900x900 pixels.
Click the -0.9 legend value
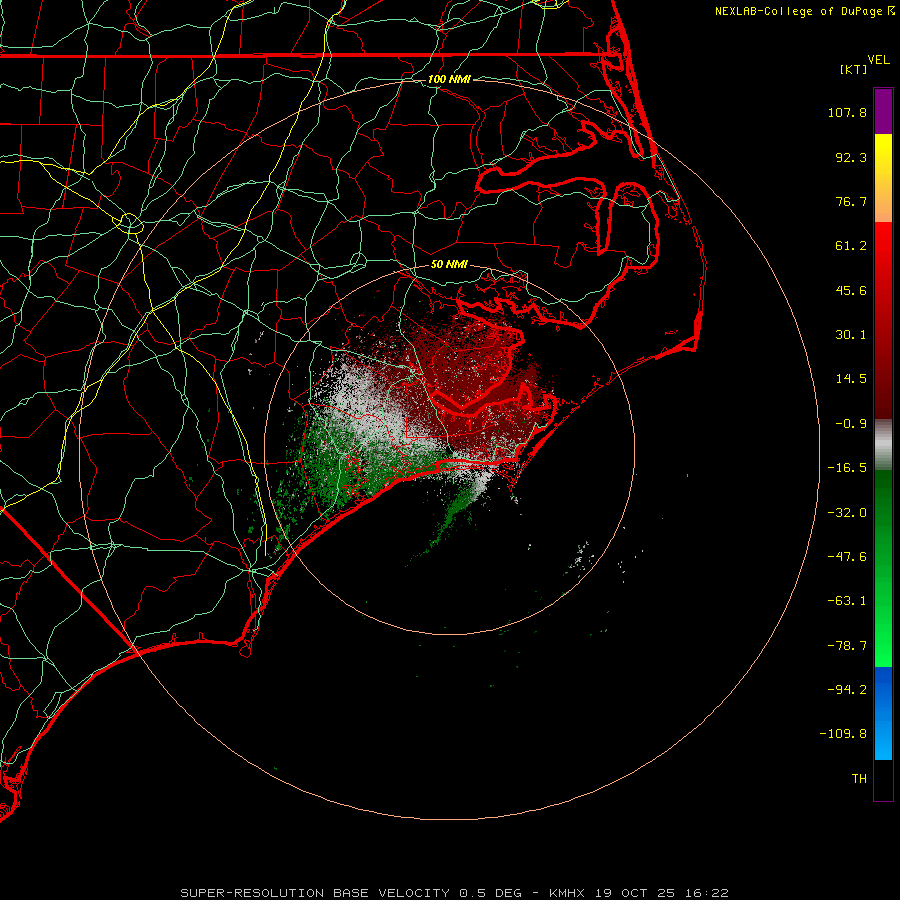coord(851,424)
